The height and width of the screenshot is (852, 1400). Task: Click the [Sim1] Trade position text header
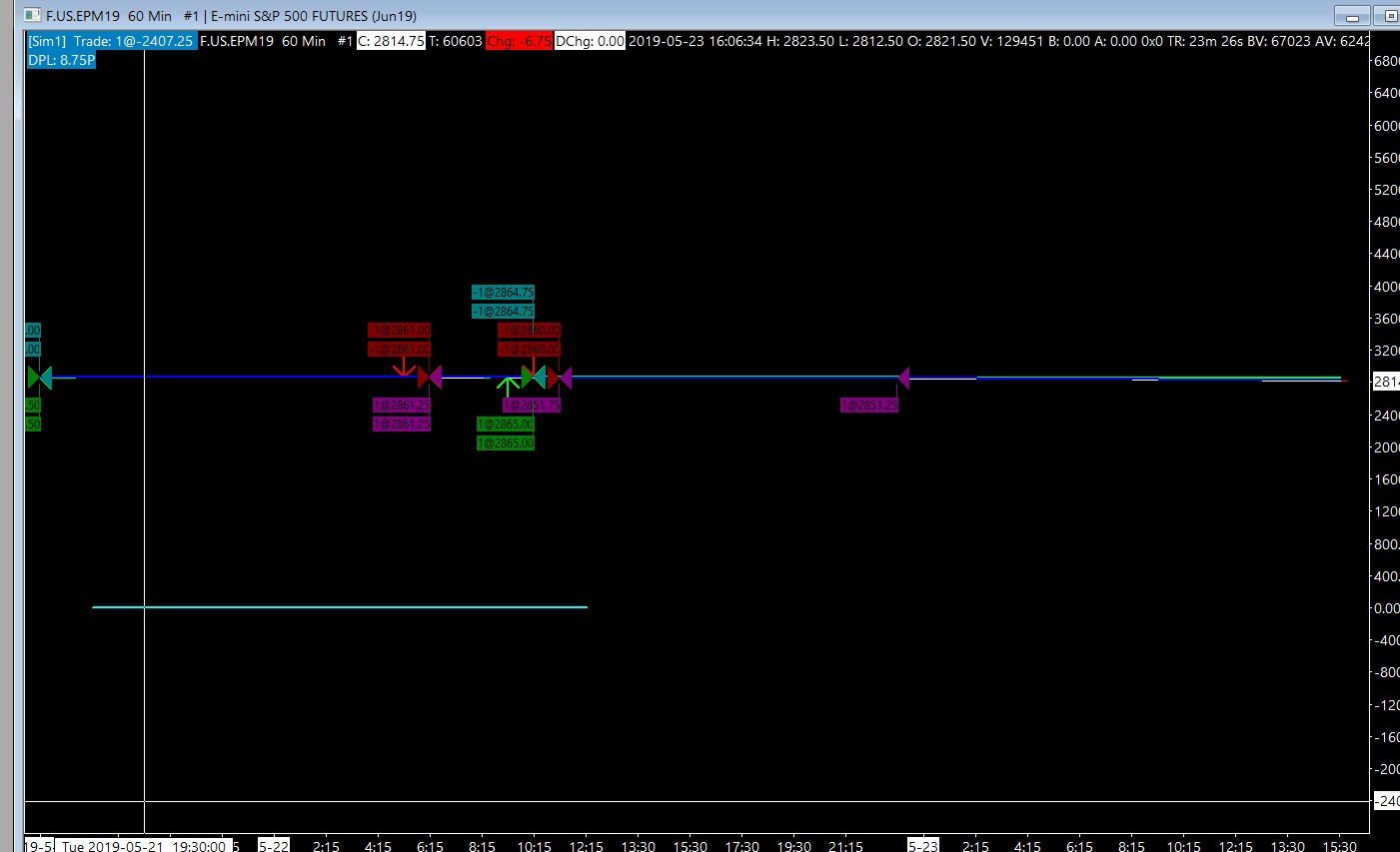click(x=111, y=41)
